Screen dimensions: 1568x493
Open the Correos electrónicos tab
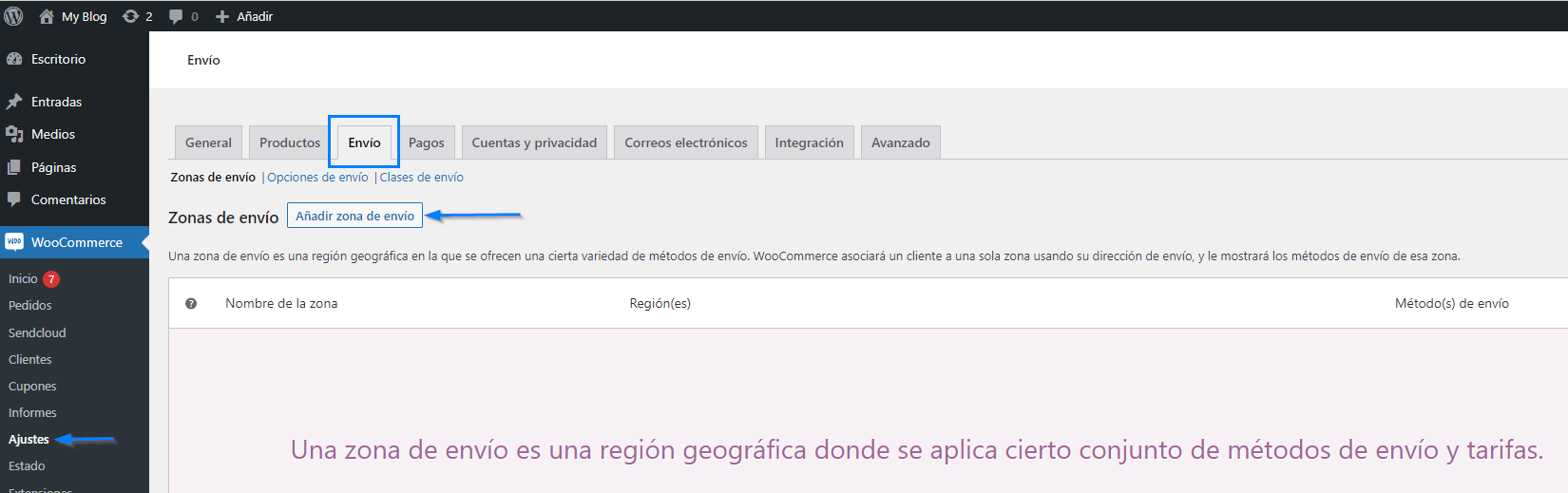(686, 142)
